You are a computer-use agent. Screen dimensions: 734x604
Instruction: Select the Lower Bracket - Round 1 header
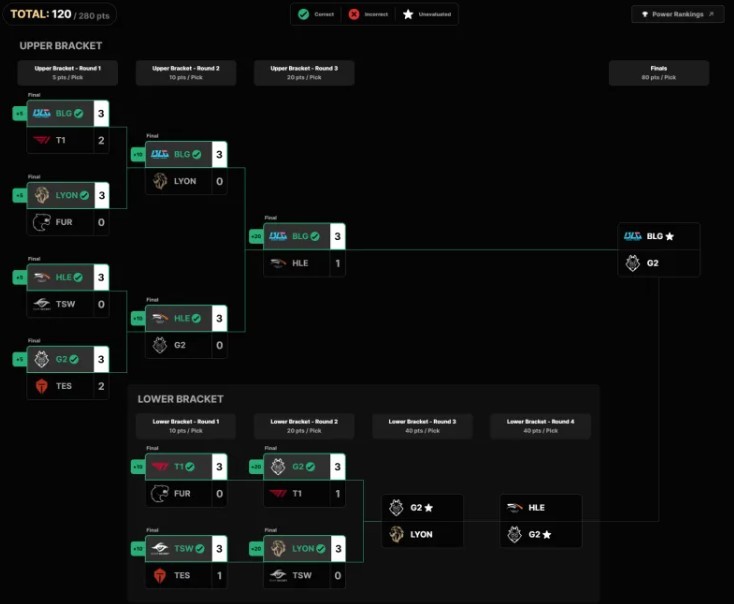pos(186,426)
